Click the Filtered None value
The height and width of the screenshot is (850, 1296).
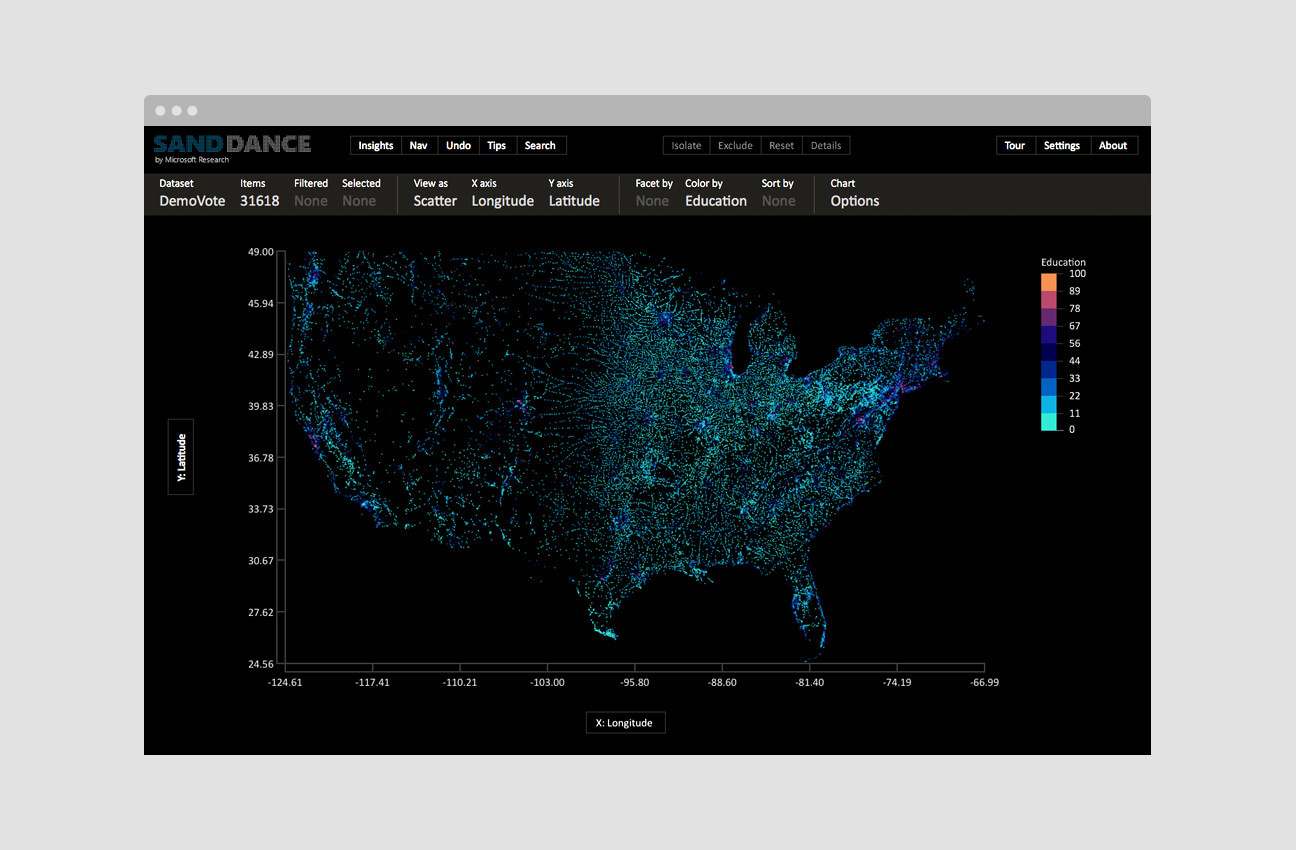coord(311,201)
